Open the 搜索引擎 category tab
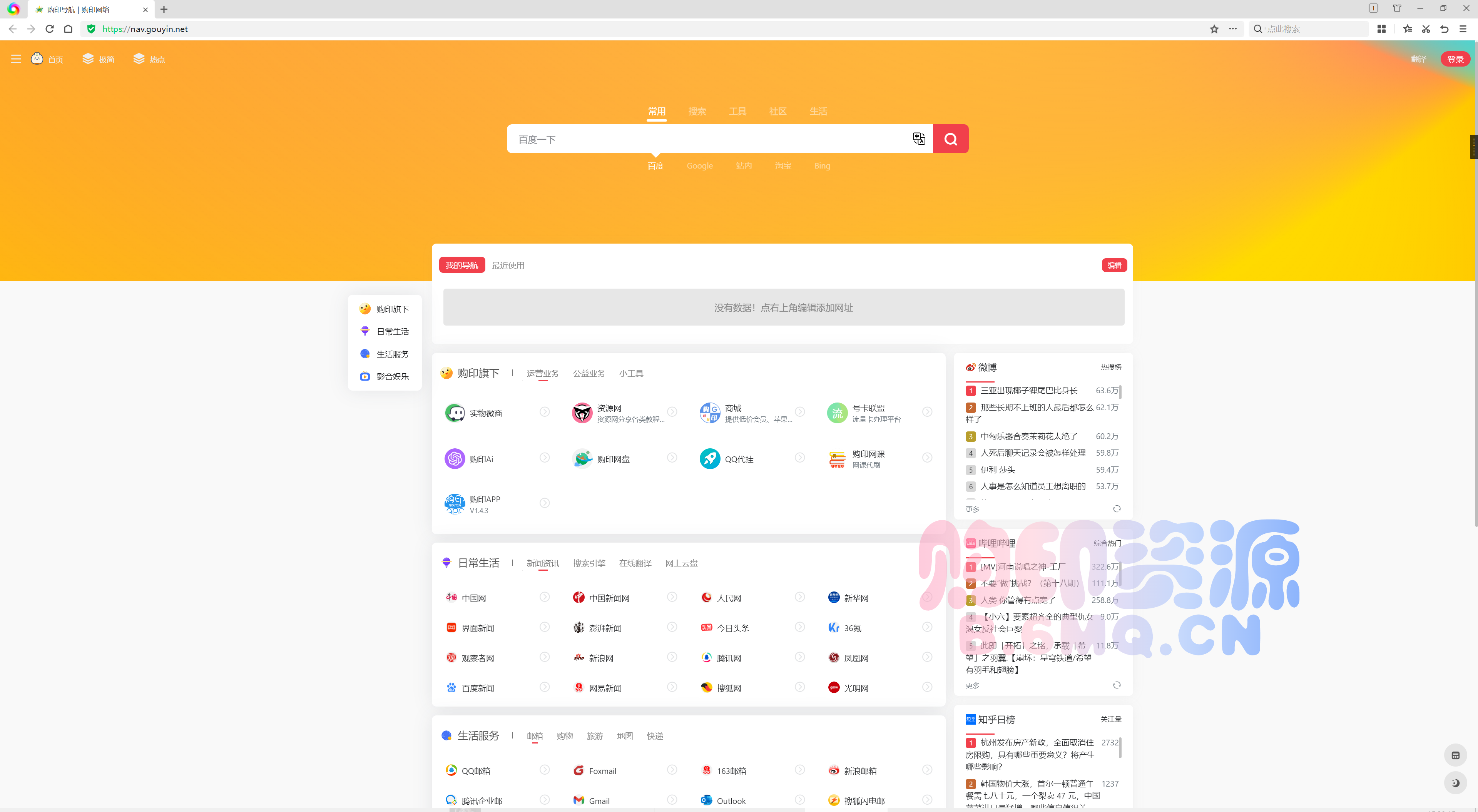This screenshot has width=1478, height=812. click(589, 563)
